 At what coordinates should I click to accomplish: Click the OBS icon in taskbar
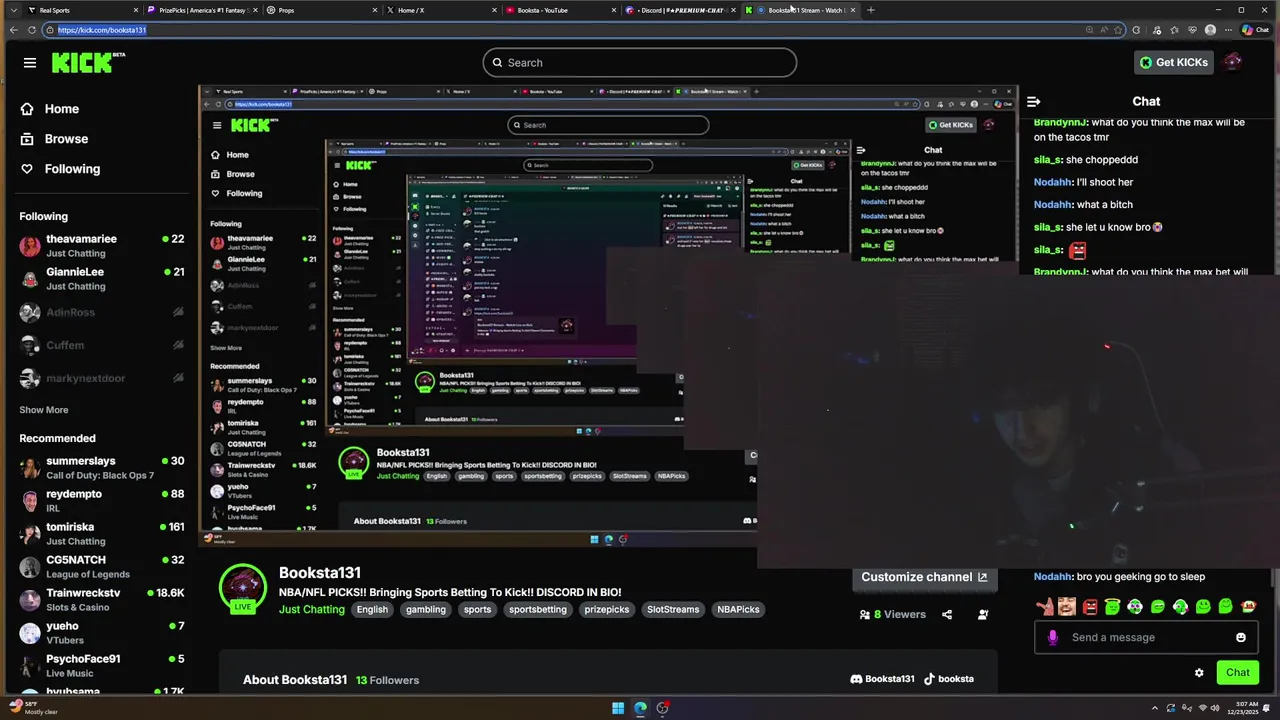click(662, 708)
